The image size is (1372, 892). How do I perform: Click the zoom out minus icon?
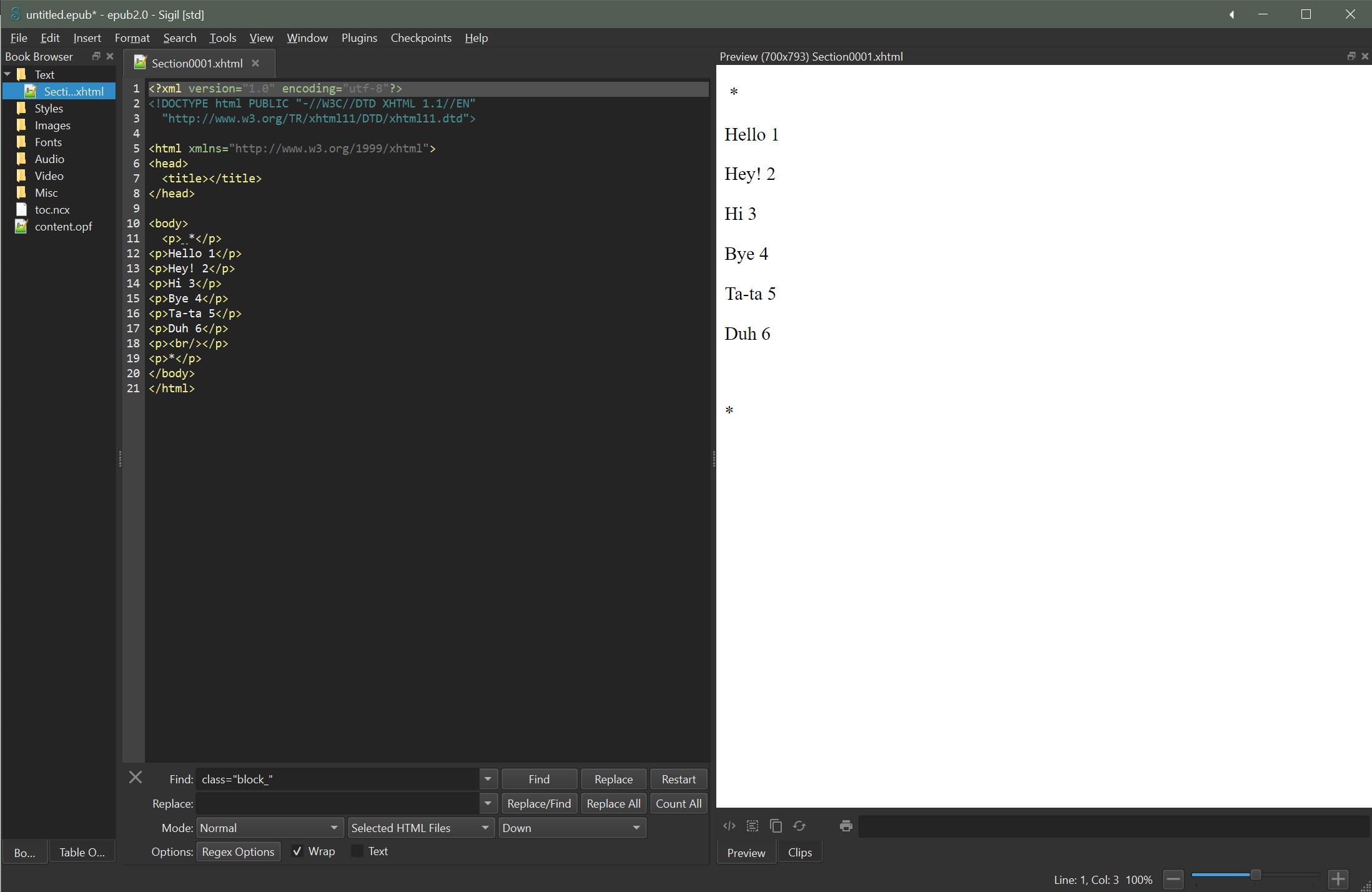point(1173,880)
